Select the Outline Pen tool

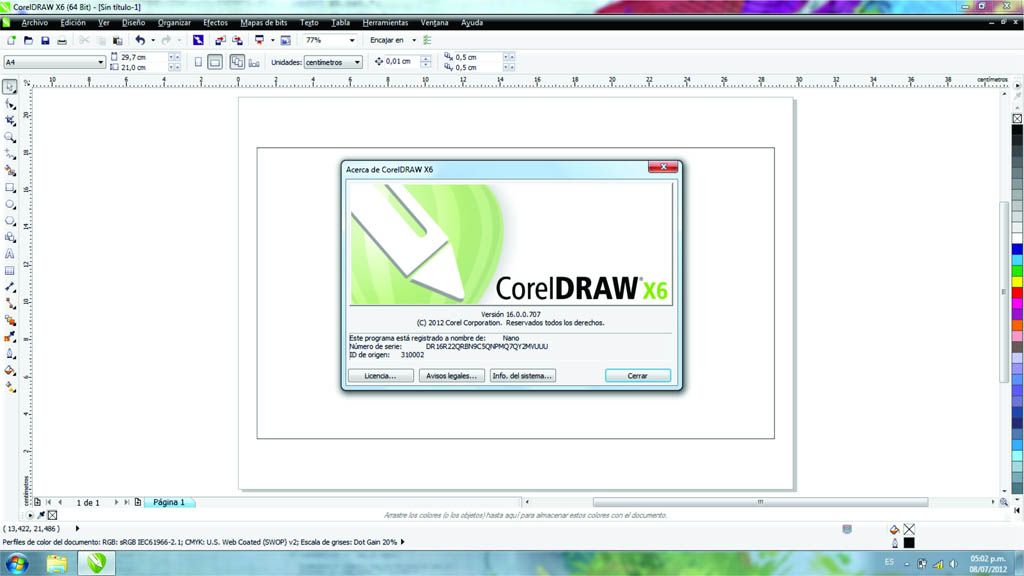click(10, 354)
